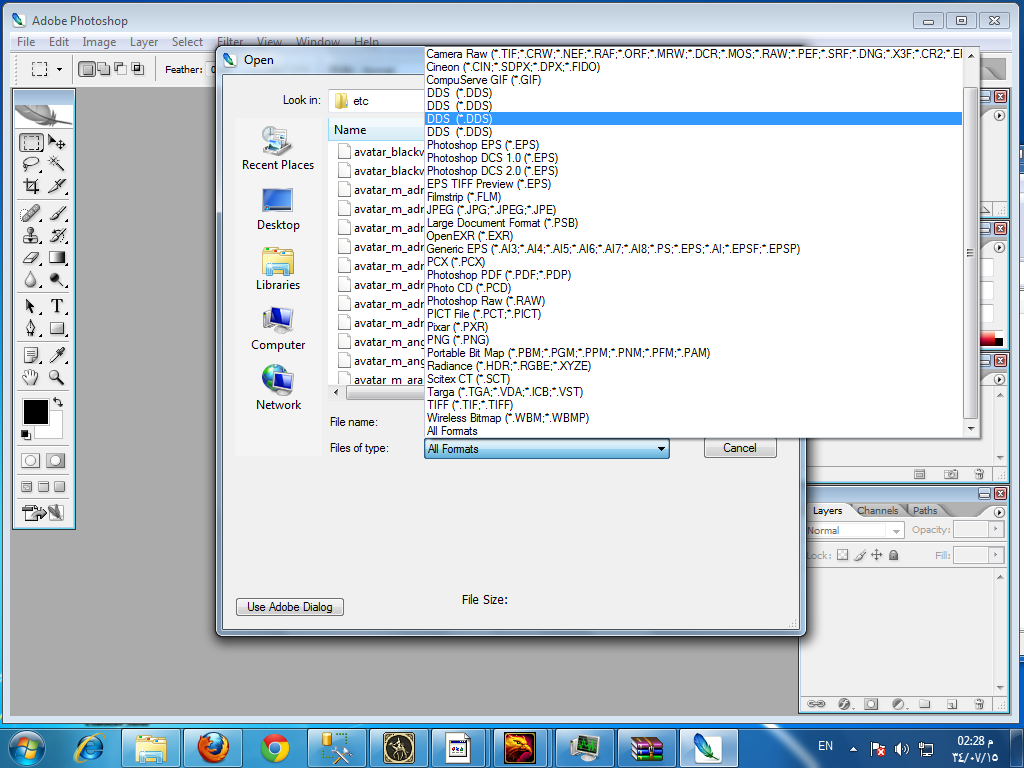Select the Eyedropper tool
This screenshot has width=1024, height=768.
coord(57,355)
